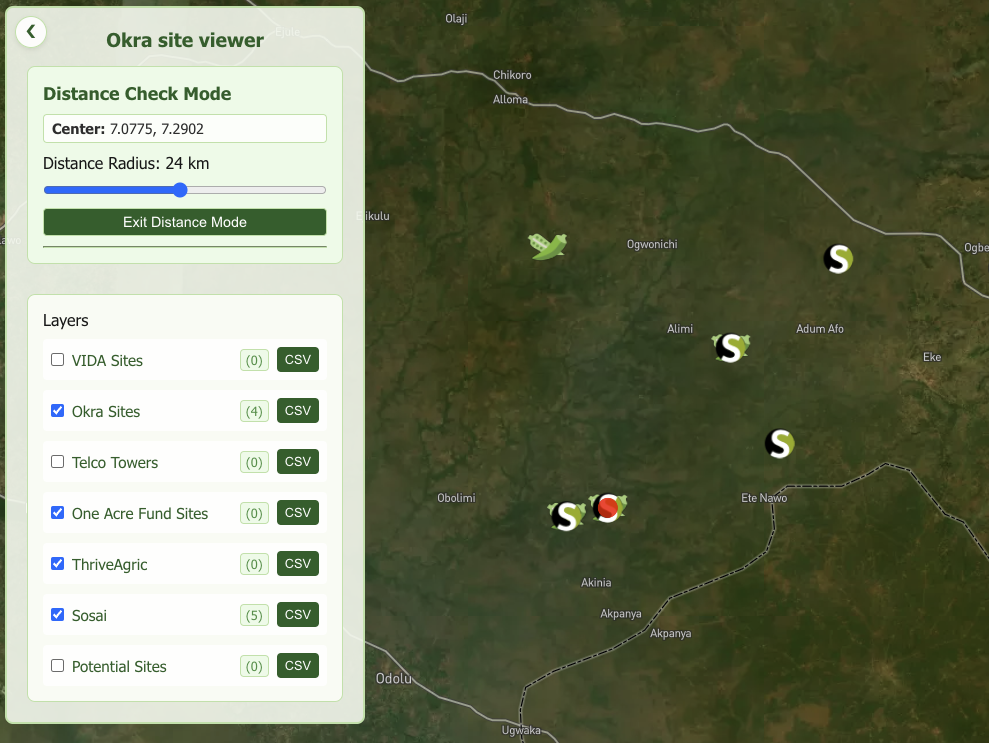Image resolution: width=989 pixels, height=743 pixels.
Task: Toggle the Telco Towers layer checkbox
Action: (x=58, y=462)
